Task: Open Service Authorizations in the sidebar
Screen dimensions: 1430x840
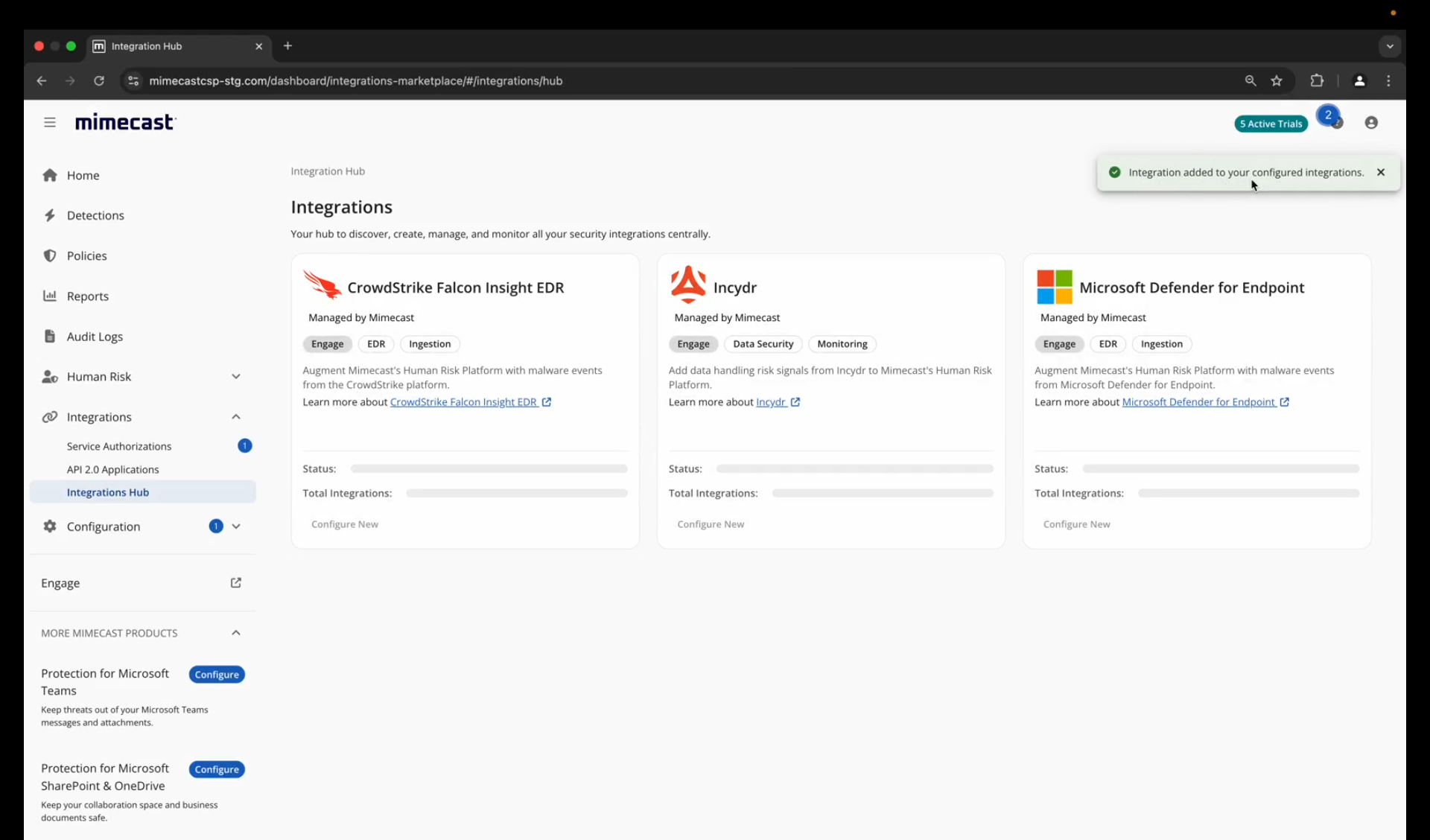Action: 119,446
